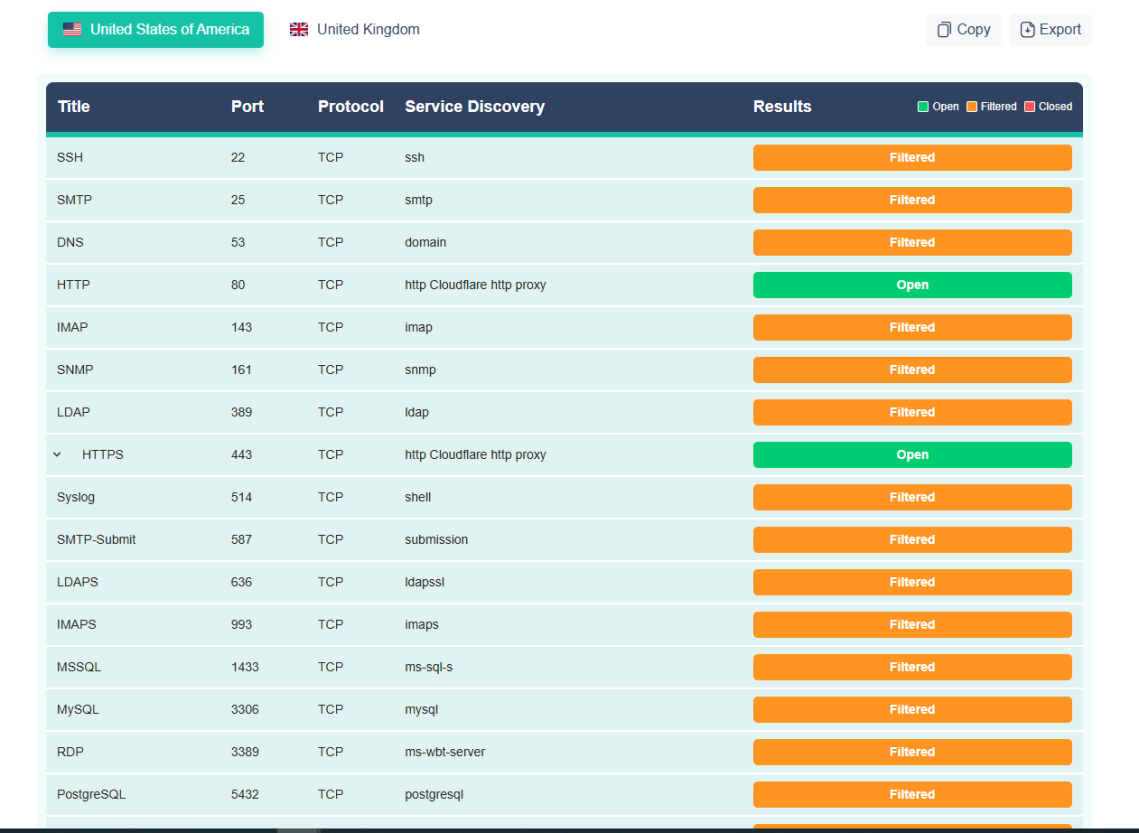The width and height of the screenshot is (1139, 833).
Task: Click the red Closed legend swatch
Action: click(1029, 107)
